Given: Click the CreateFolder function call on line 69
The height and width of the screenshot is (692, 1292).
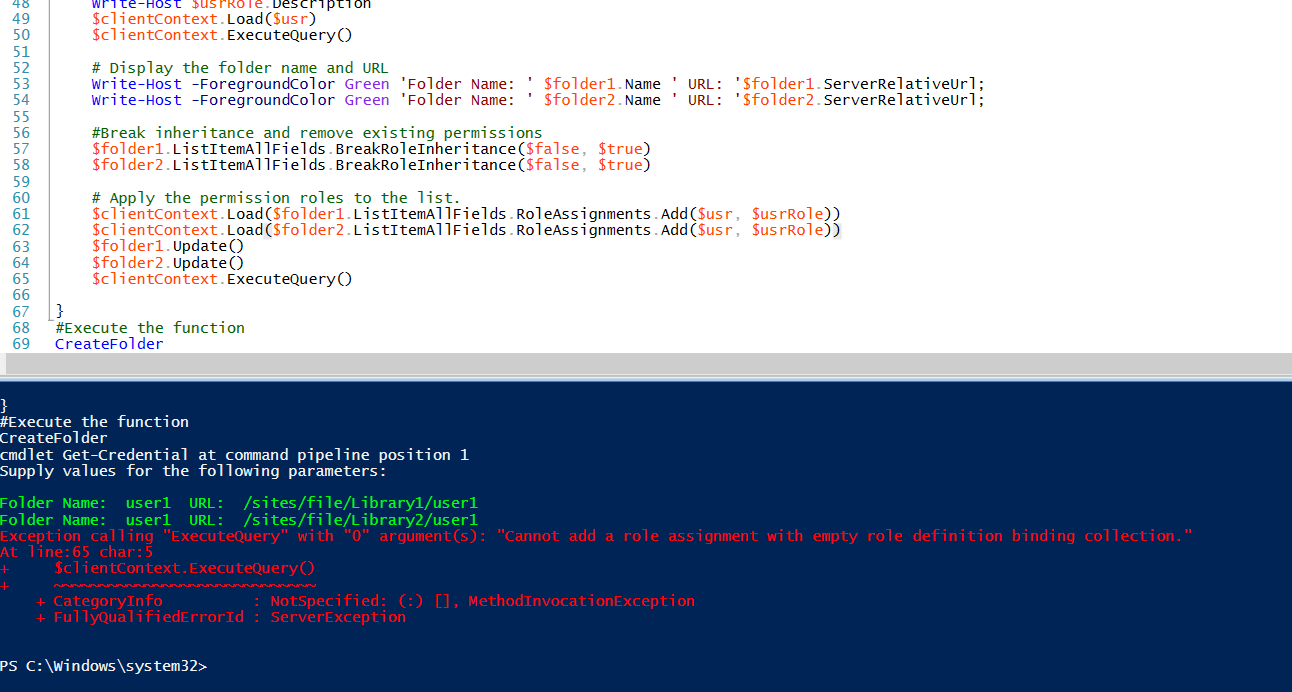Looking at the screenshot, I should 108,343.
